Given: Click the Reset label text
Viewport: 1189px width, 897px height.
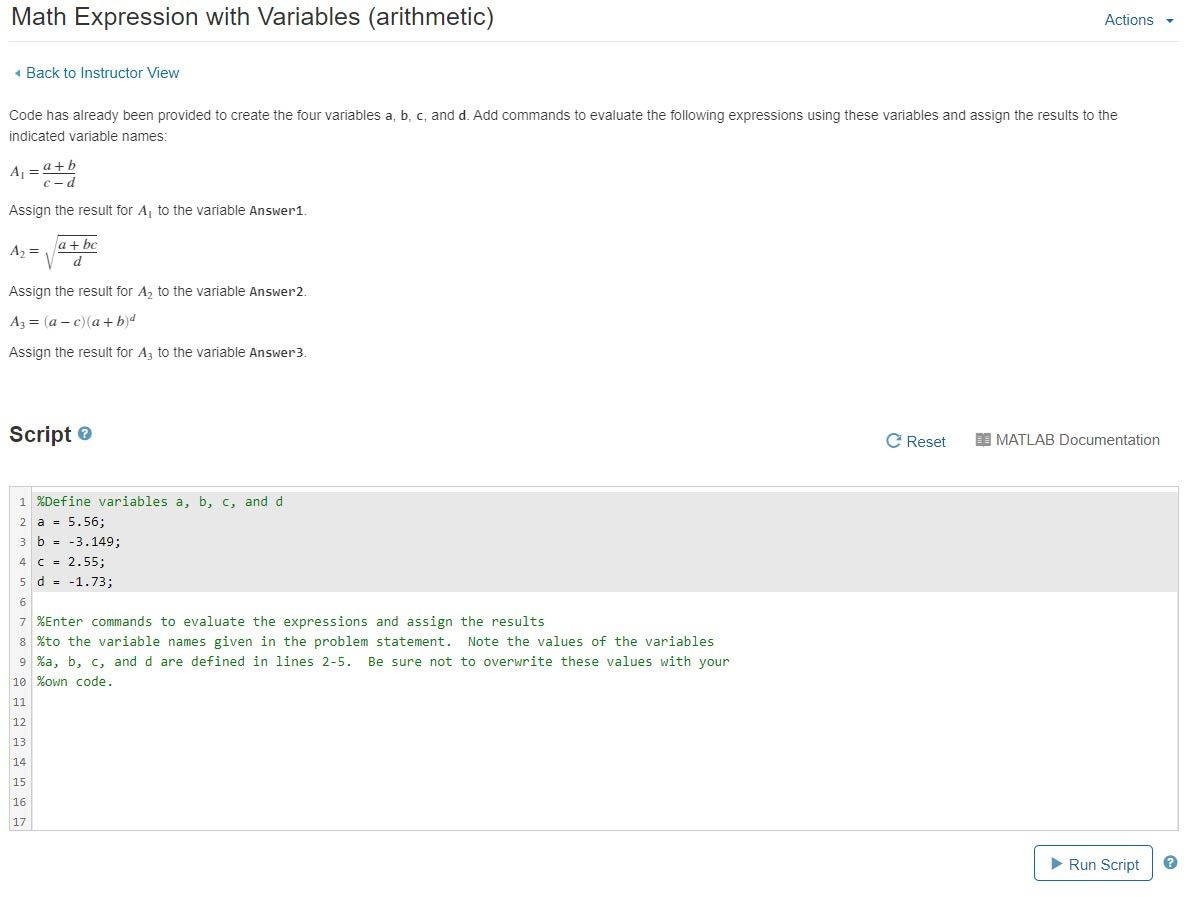Looking at the screenshot, I should (x=925, y=441).
